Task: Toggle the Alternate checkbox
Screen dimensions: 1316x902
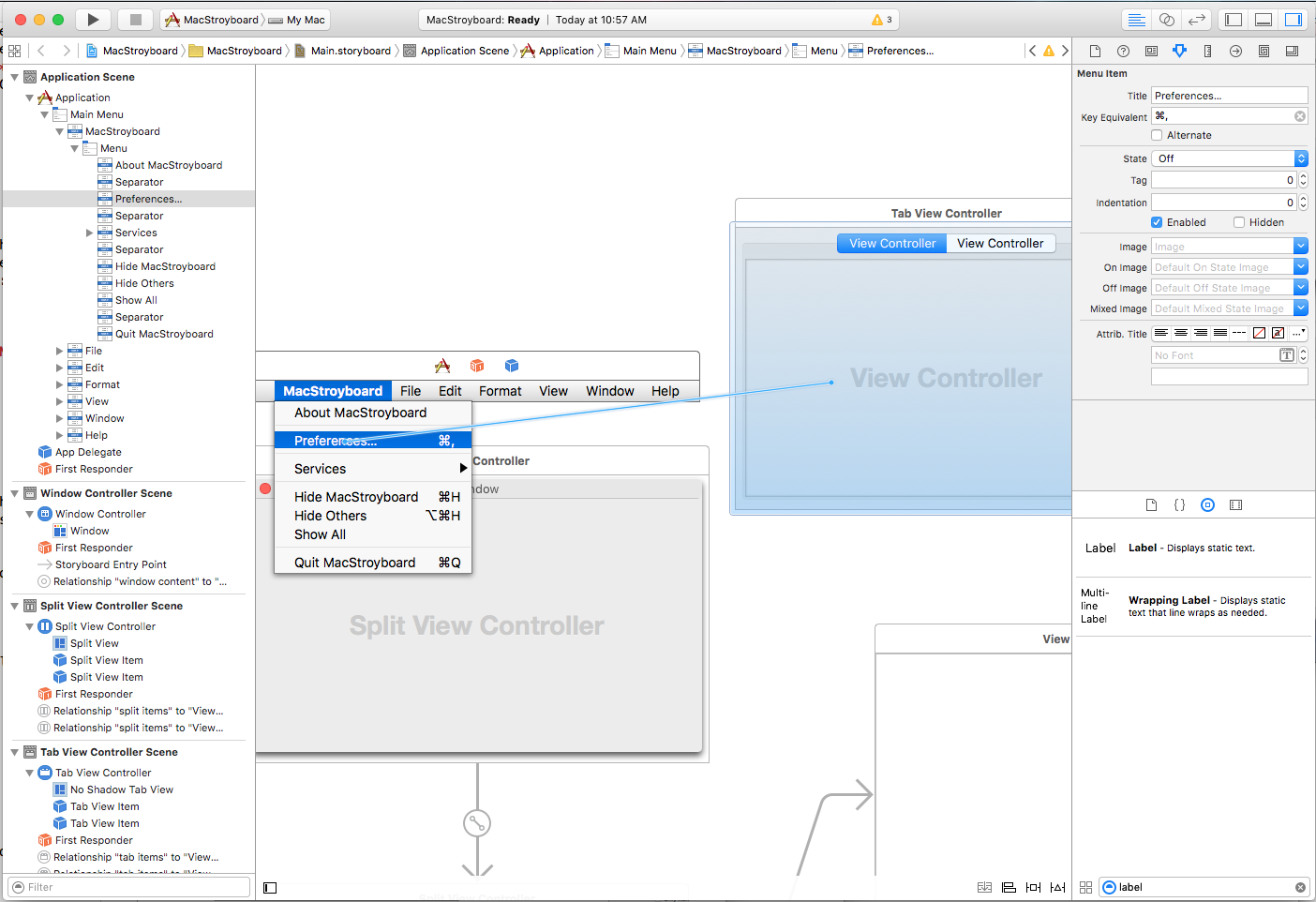Action: pos(1157,135)
